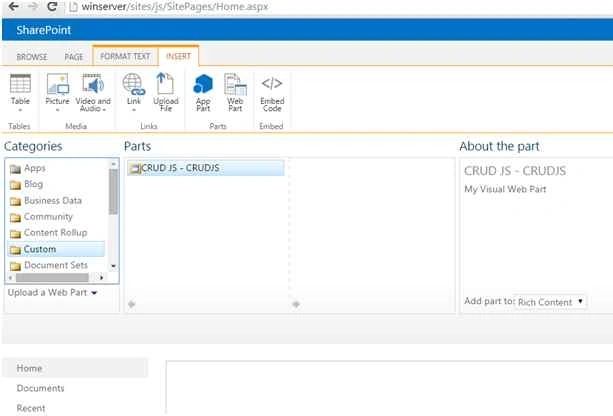This screenshot has width=613, height=416.
Task: Click categories list scroll-up arrow
Action: click(x=113, y=163)
